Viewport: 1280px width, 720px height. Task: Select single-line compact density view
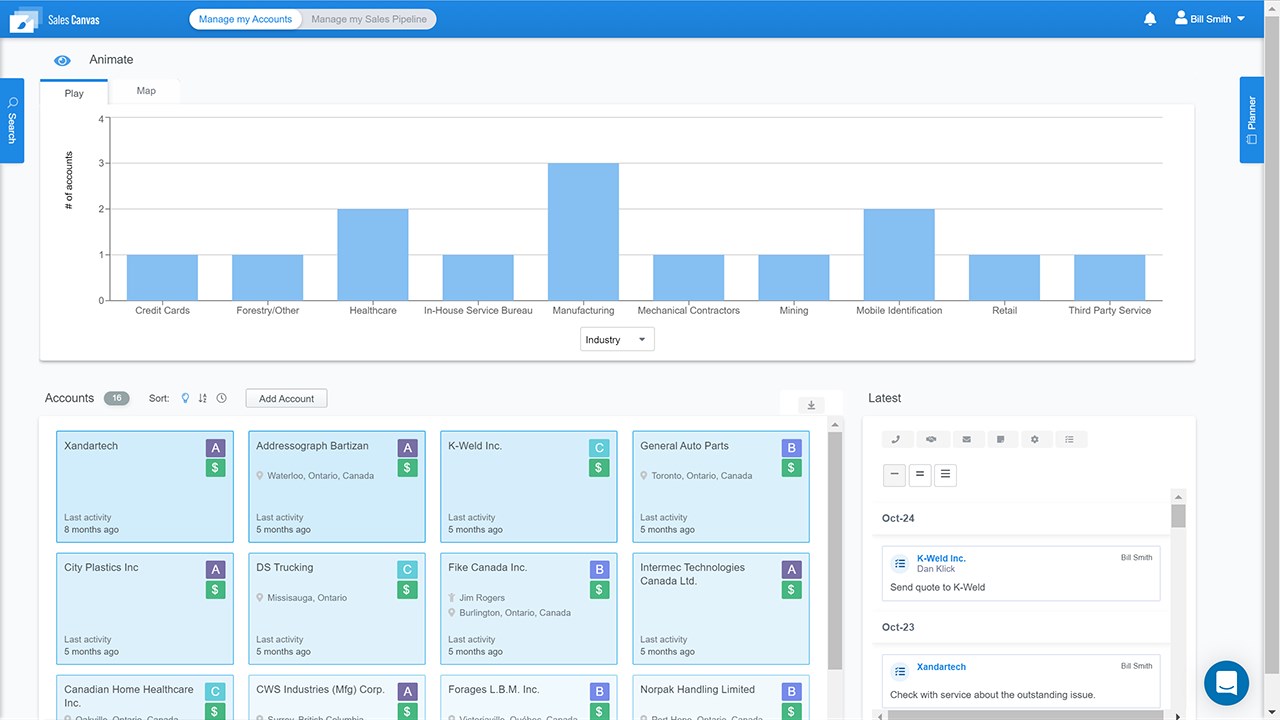click(x=895, y=475)
